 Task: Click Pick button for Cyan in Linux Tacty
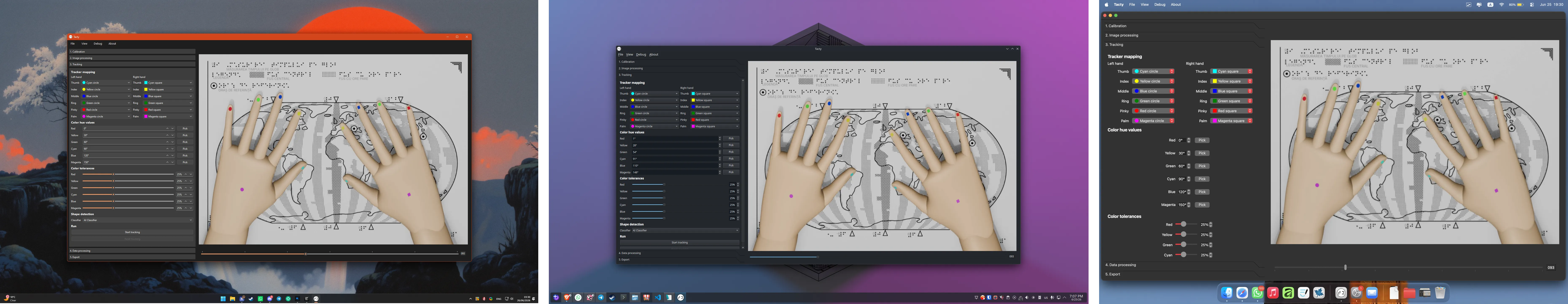731,159
